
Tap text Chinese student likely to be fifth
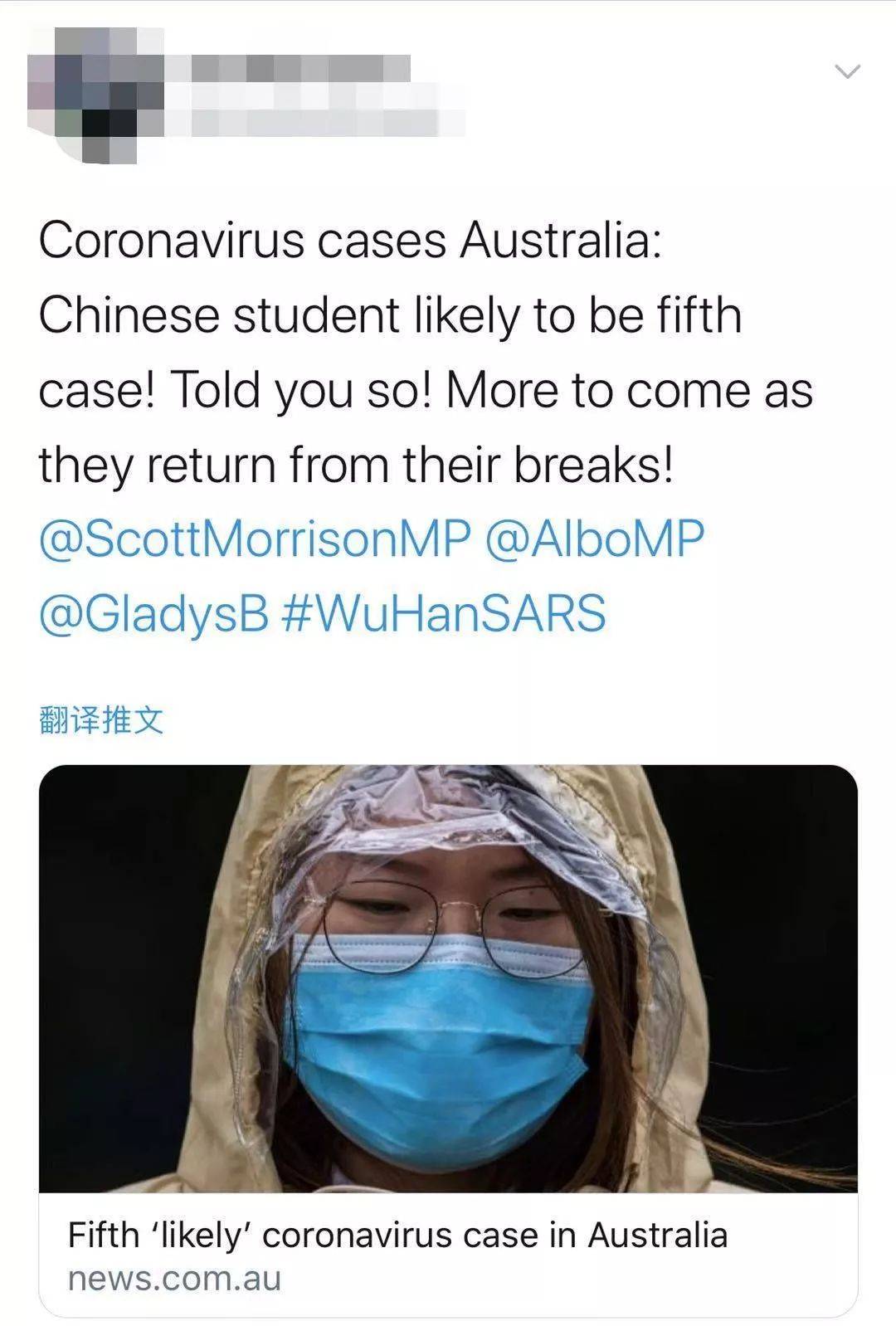click(390, 315)
